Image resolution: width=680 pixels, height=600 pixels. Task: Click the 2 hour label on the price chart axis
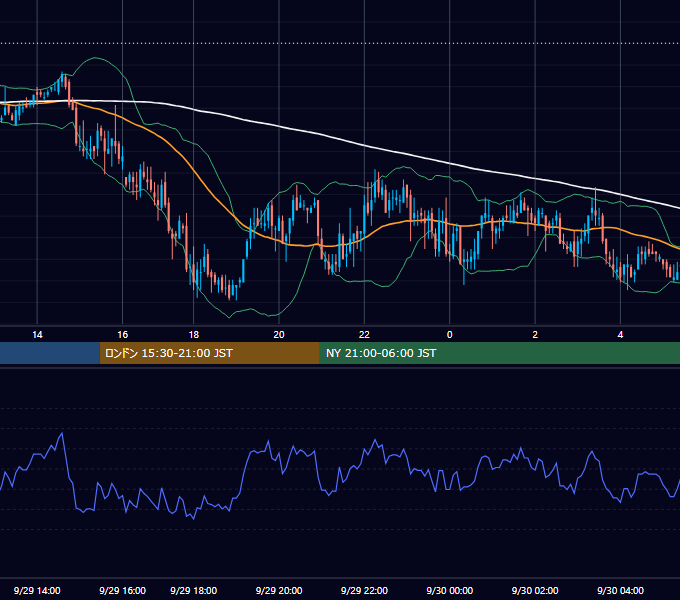pos(535,335)
